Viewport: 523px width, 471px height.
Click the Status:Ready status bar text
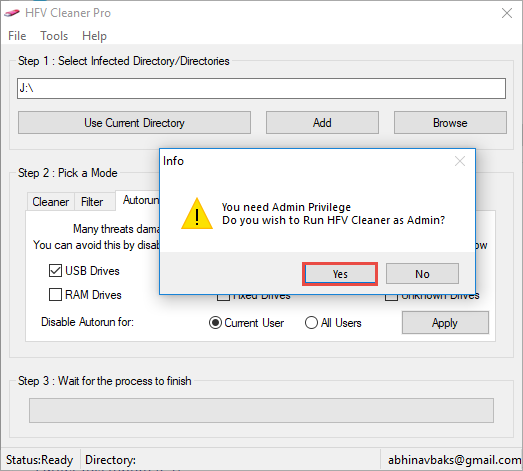click(x=39, y=460)
